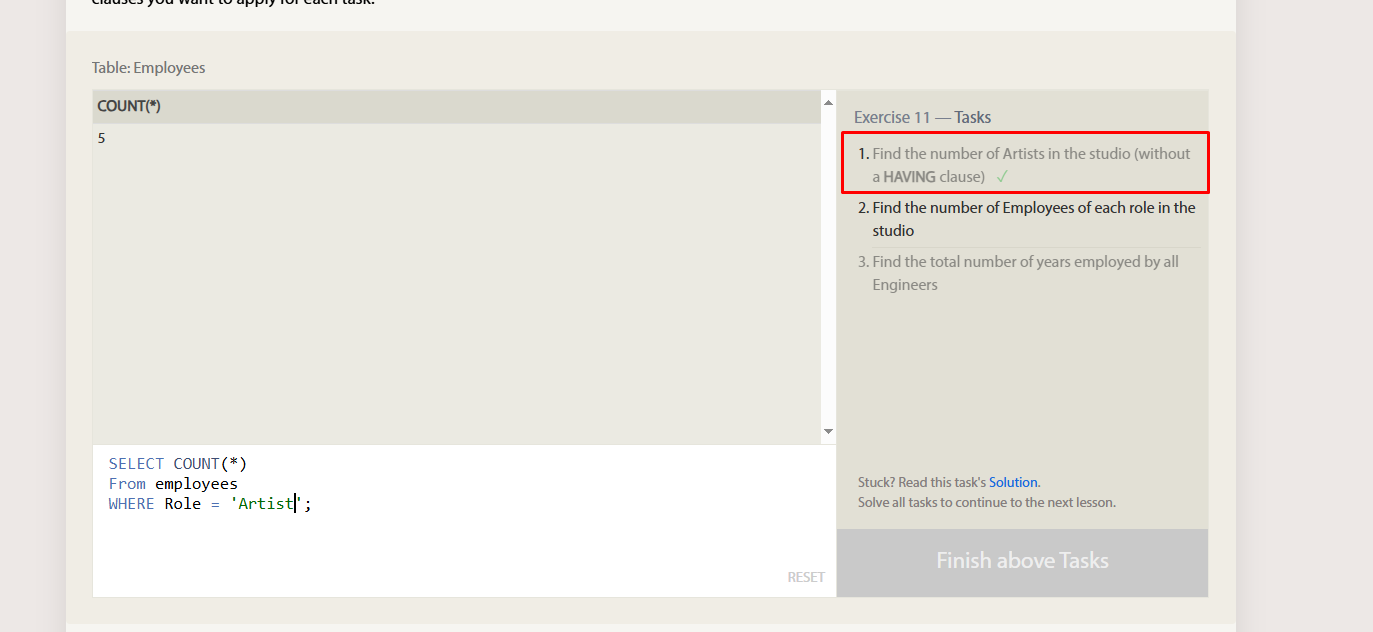Click scroll down arrow of results table
Screen dimensions: 1373x632
[828, 431]
